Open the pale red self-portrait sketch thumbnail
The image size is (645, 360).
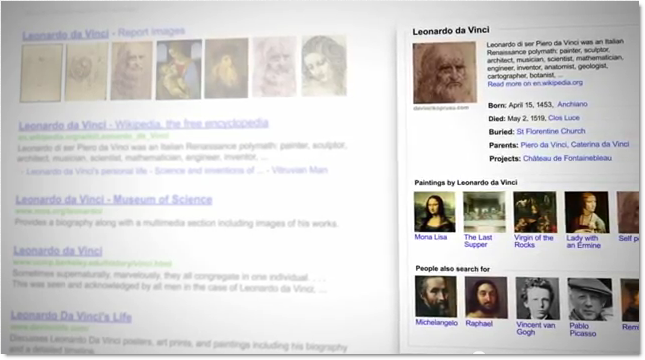click(x=274, y=67)
